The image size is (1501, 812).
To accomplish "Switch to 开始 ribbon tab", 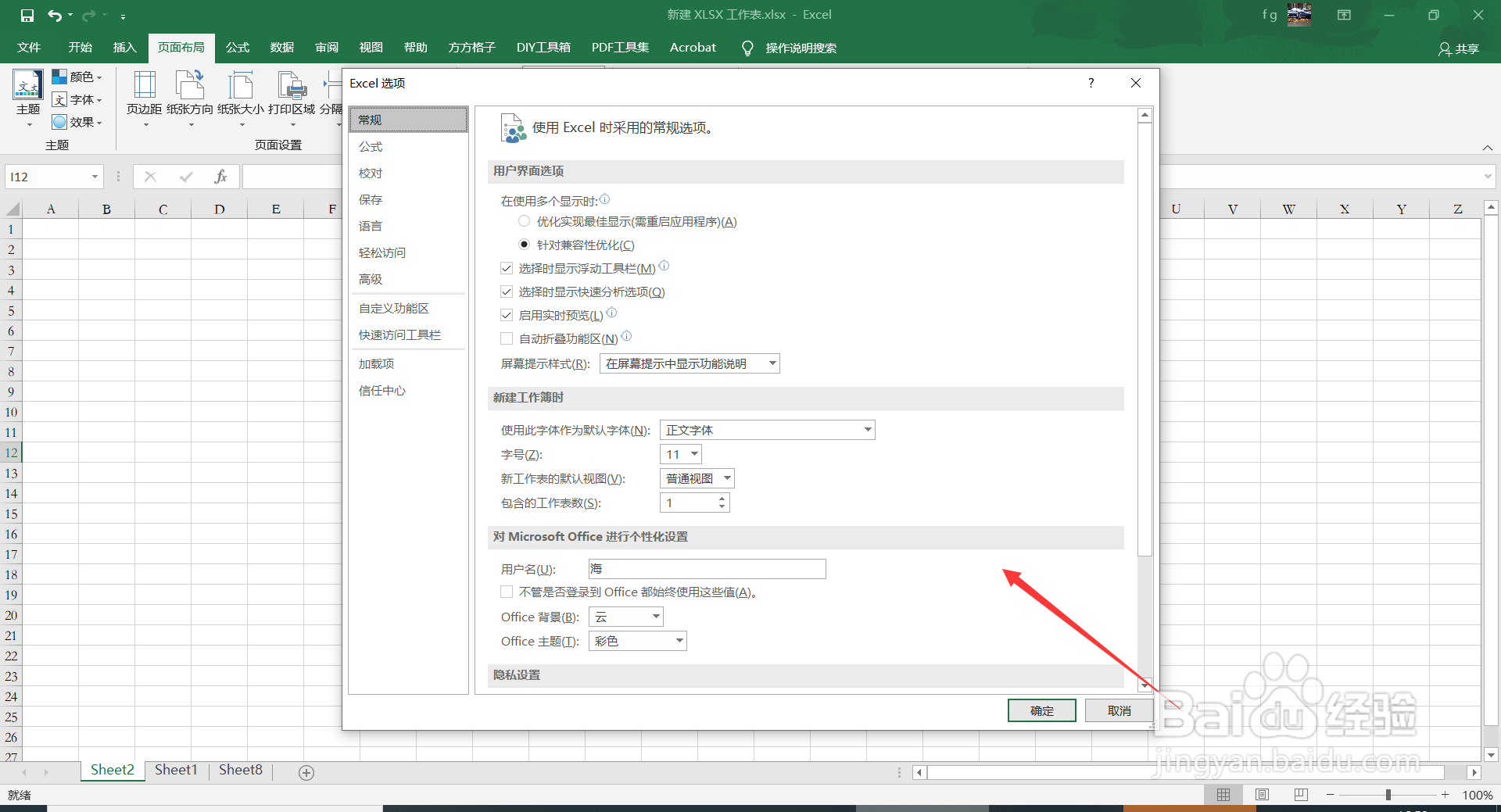I will (80, 48).
